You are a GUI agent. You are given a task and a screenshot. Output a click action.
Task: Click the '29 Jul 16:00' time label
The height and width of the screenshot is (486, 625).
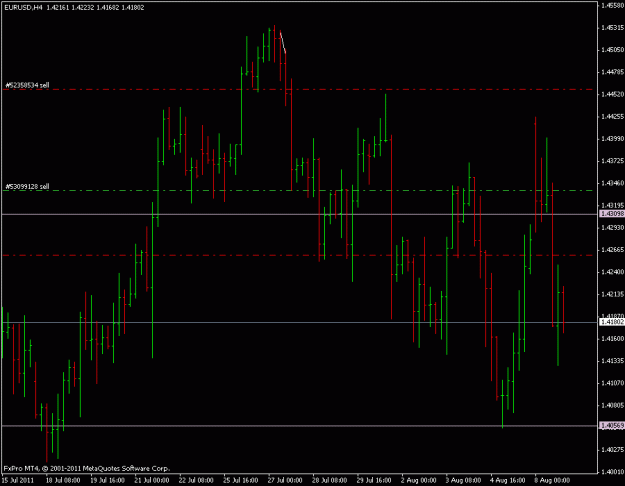(374, 480)
